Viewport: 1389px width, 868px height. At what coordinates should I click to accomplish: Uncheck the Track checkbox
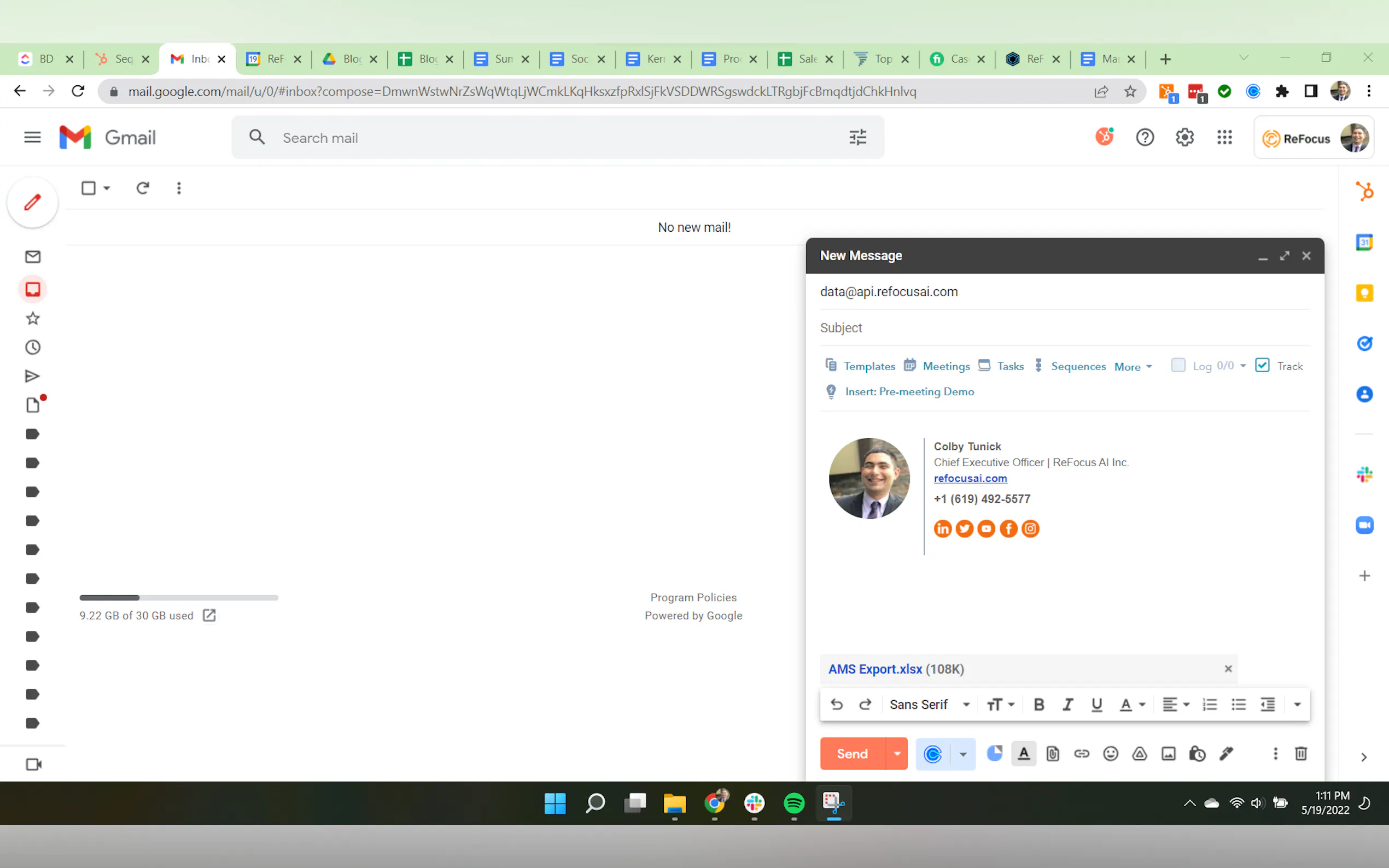[x=1262, y=365]
